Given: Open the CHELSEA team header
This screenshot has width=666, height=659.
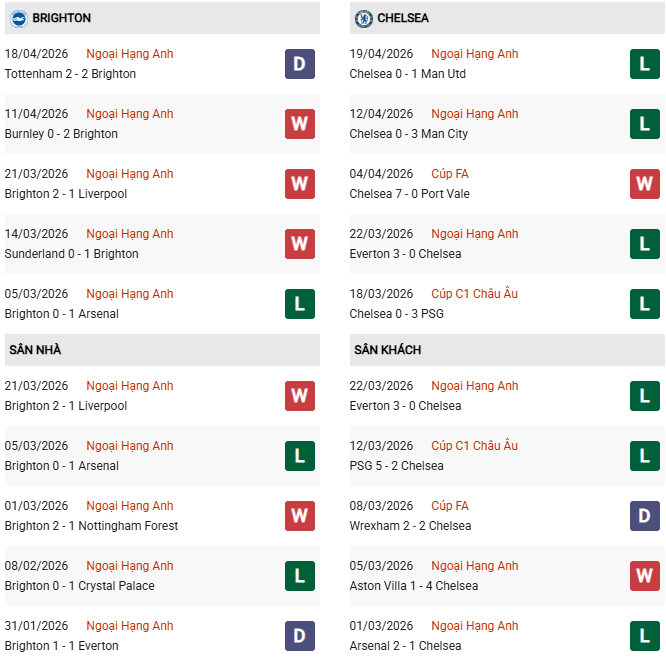Looking at the screenshot, I should coord(404,18).
